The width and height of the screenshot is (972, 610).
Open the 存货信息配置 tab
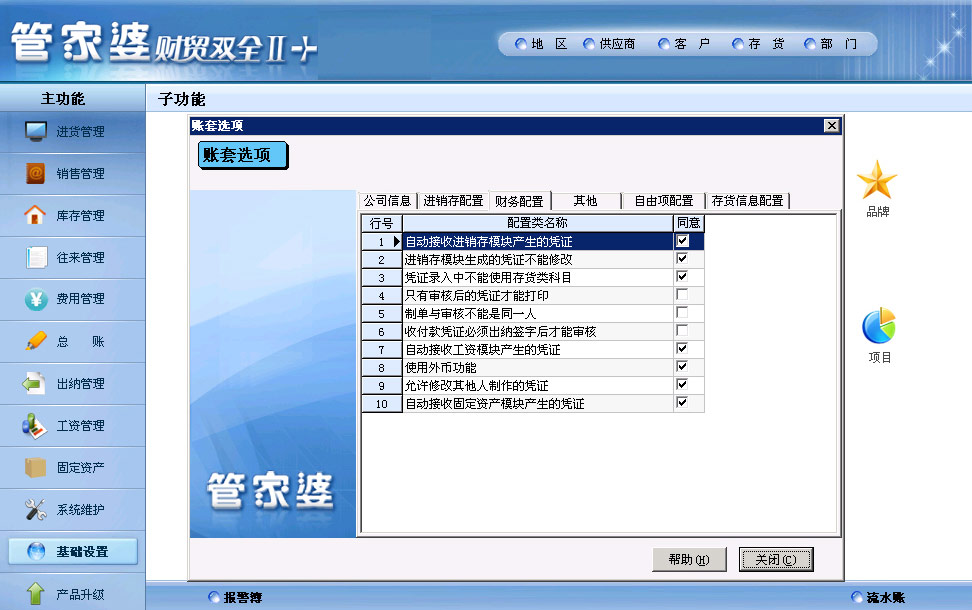click(x=747, y=201)
